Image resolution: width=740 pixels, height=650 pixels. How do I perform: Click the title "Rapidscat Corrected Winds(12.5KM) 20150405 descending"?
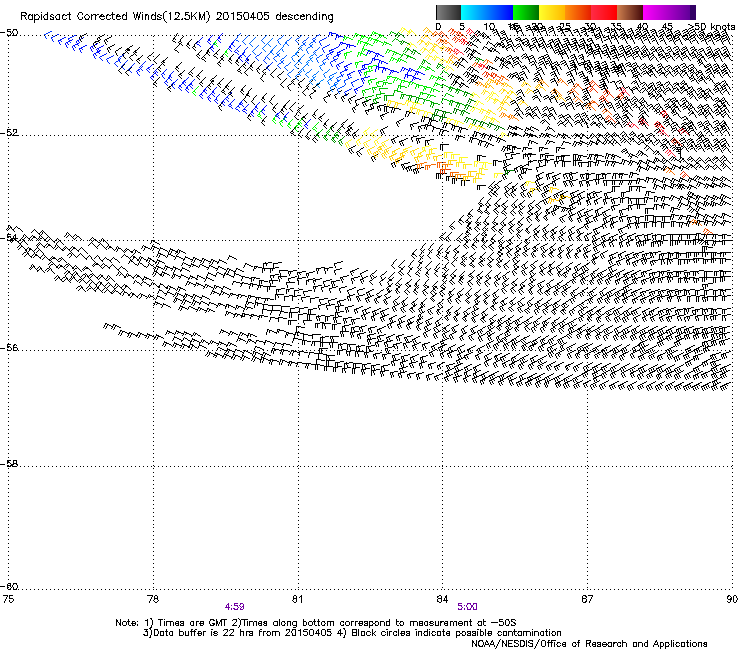177,17
